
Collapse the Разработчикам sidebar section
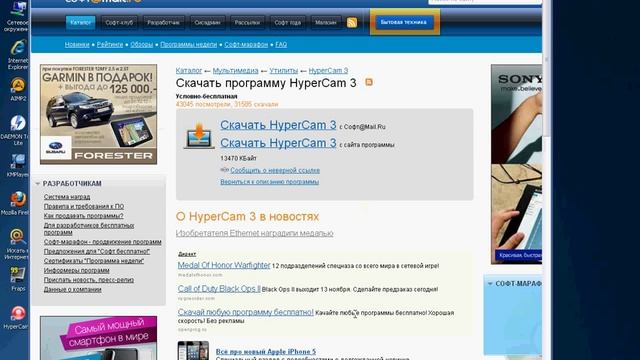click(37, 184)
